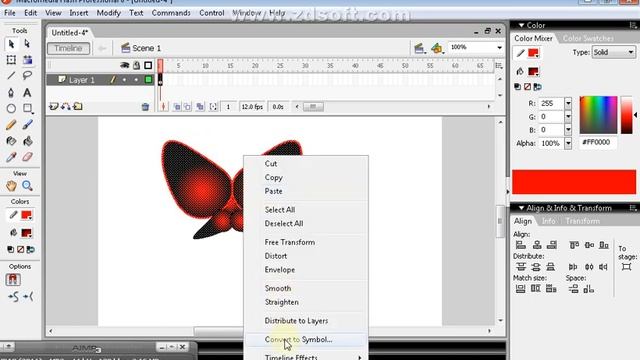Screen dimensions: 640x360
Task: Select the Brush tool
Action: 27,125
